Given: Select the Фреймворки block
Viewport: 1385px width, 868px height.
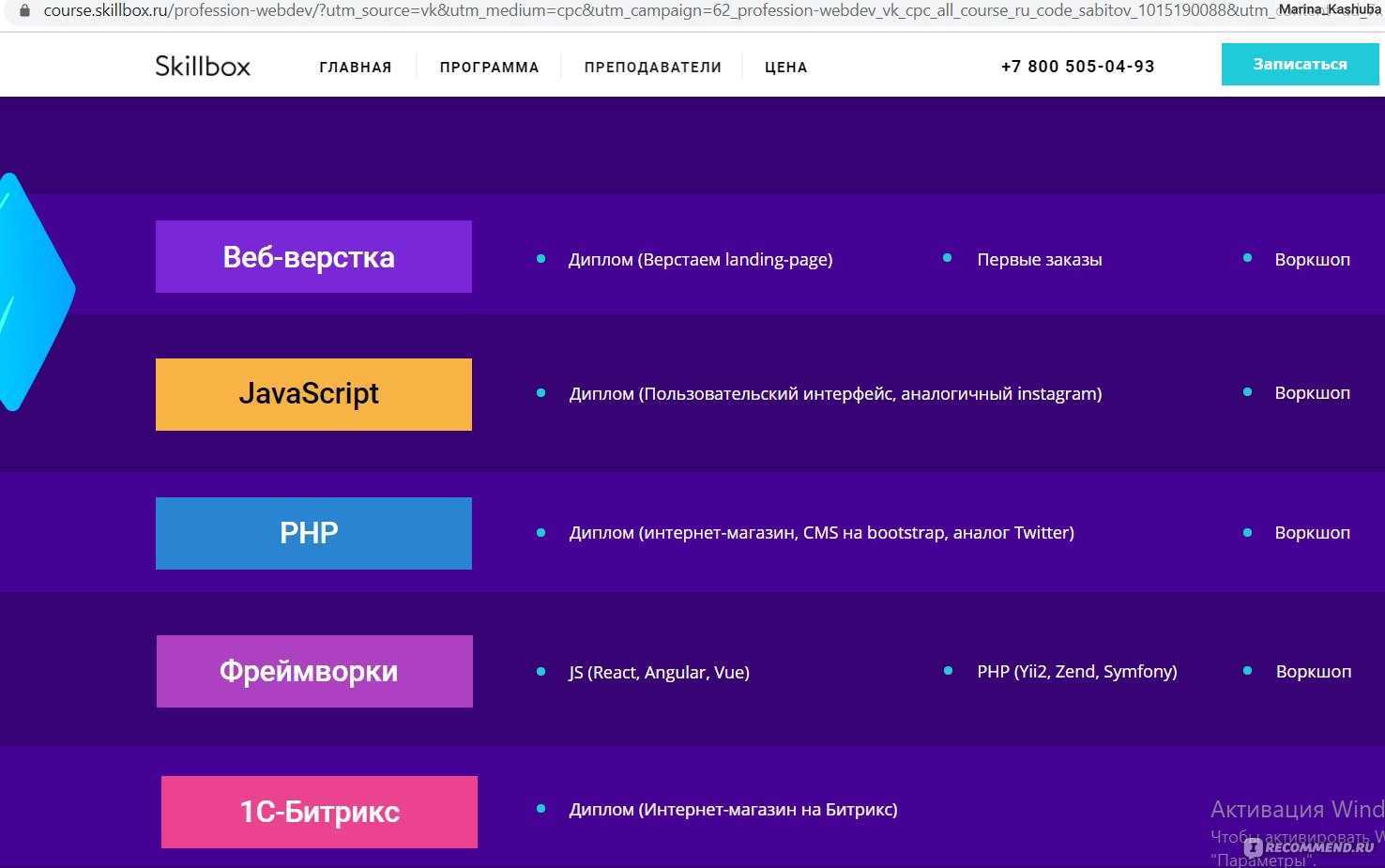Looking at the screenshot, I should point(314,671).
